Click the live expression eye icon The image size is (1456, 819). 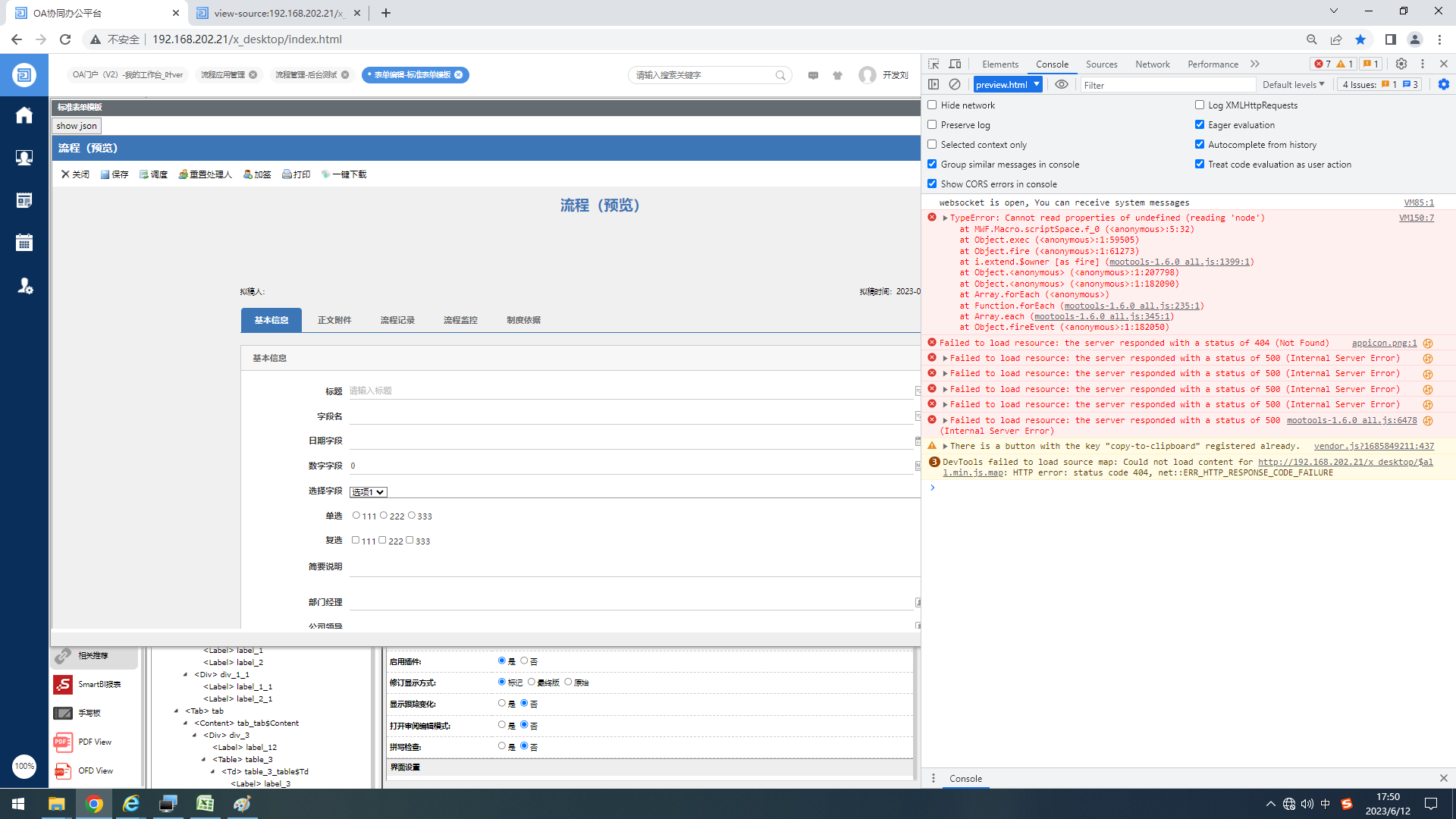point(1061,84)
